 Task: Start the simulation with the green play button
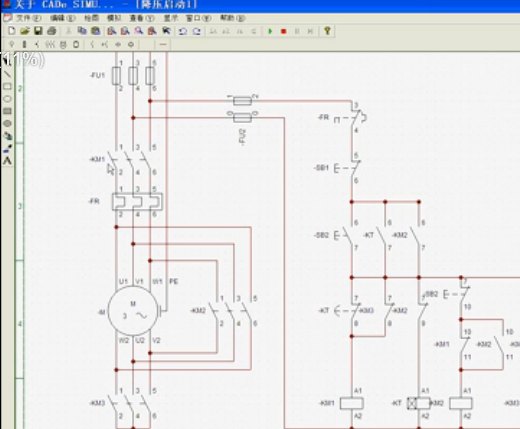pos(270,31)
